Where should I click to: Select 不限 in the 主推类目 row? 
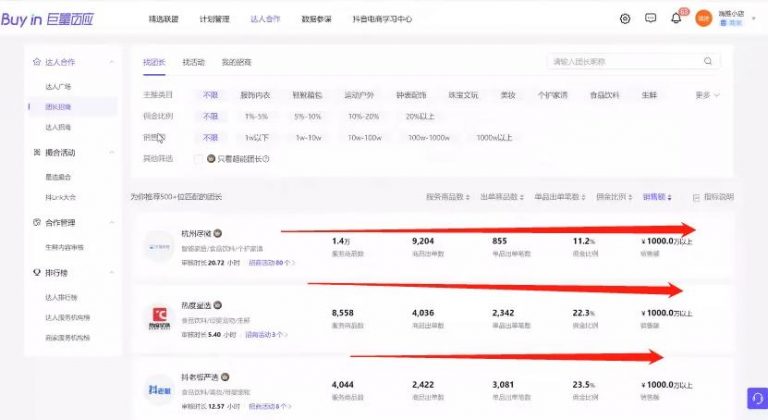(210, 95)
